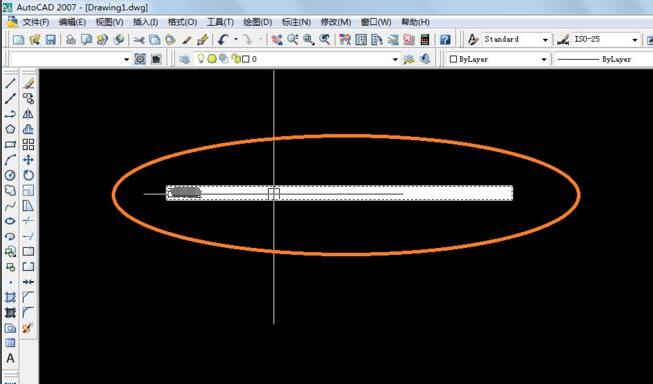Select the Line draw tool
Screen dimensions: 653x384
10,83
